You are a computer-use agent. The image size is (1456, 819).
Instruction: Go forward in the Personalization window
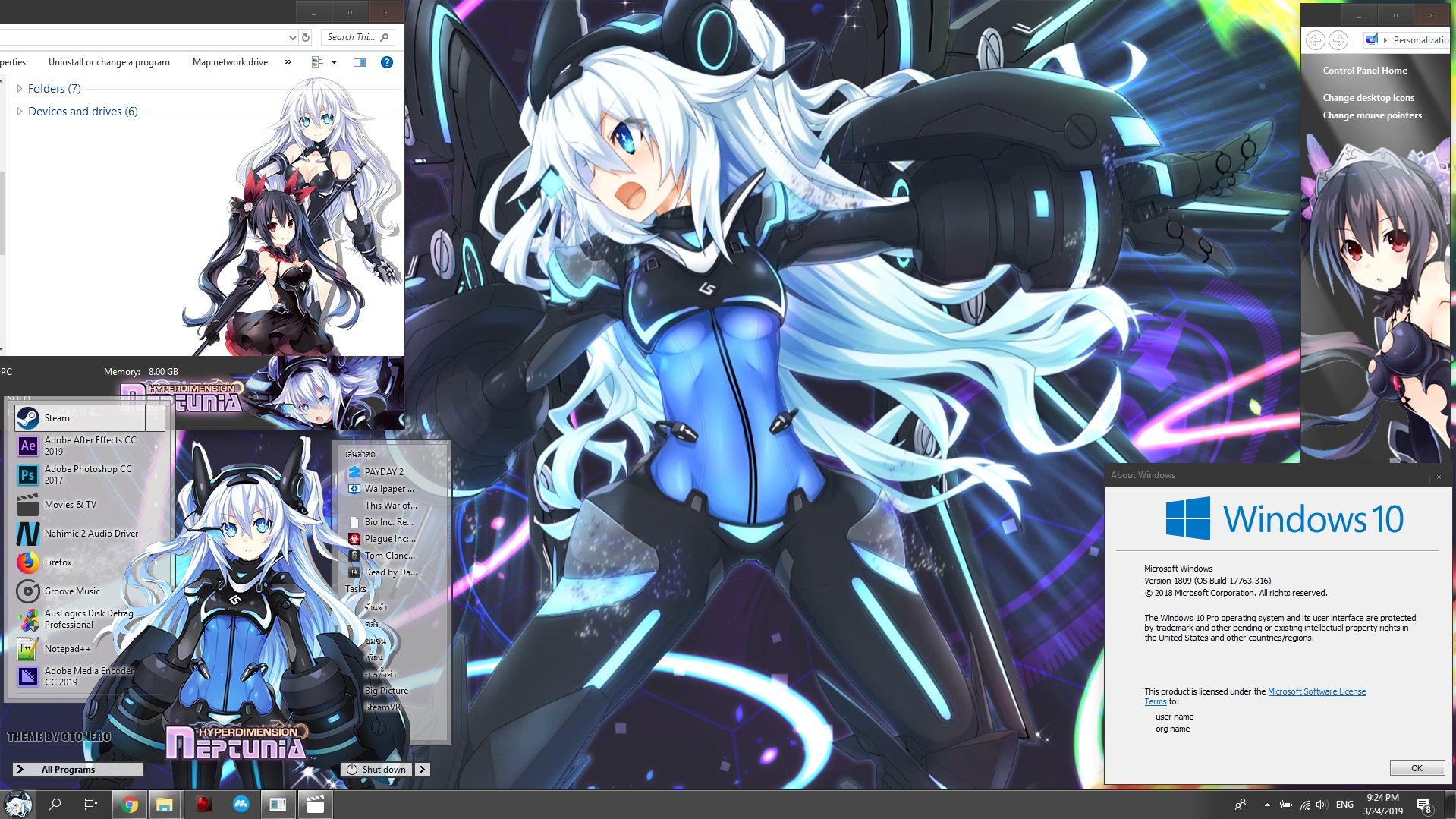click(x=1338, y=40)
